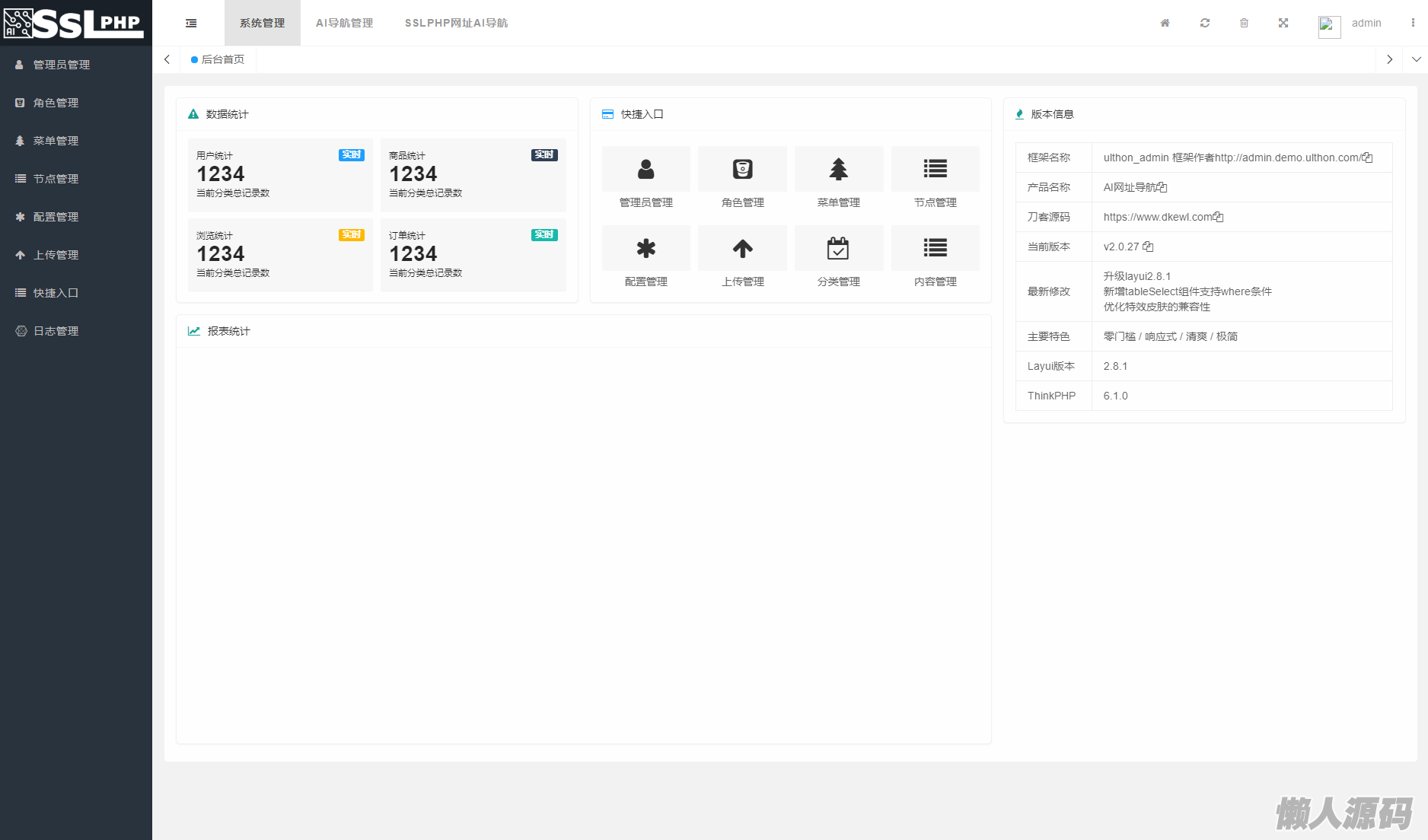This screenshot has width=1428, height=840.
Task: Click the trash clear-cache icon
Action: [1244, 23]
